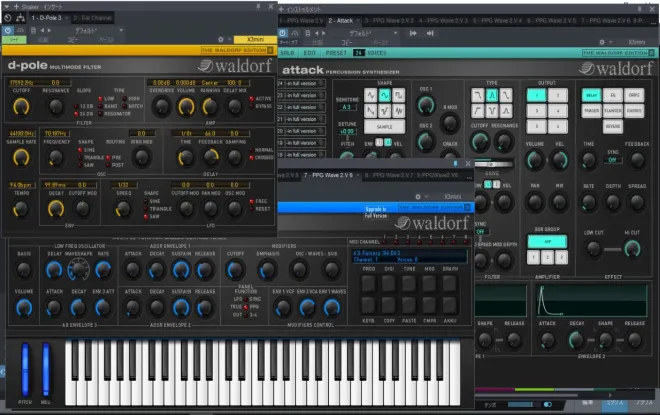Open the 2 - Attack tab dropdown arrow
Viewport: 660px width, 415px height.
tap(358, 21)
